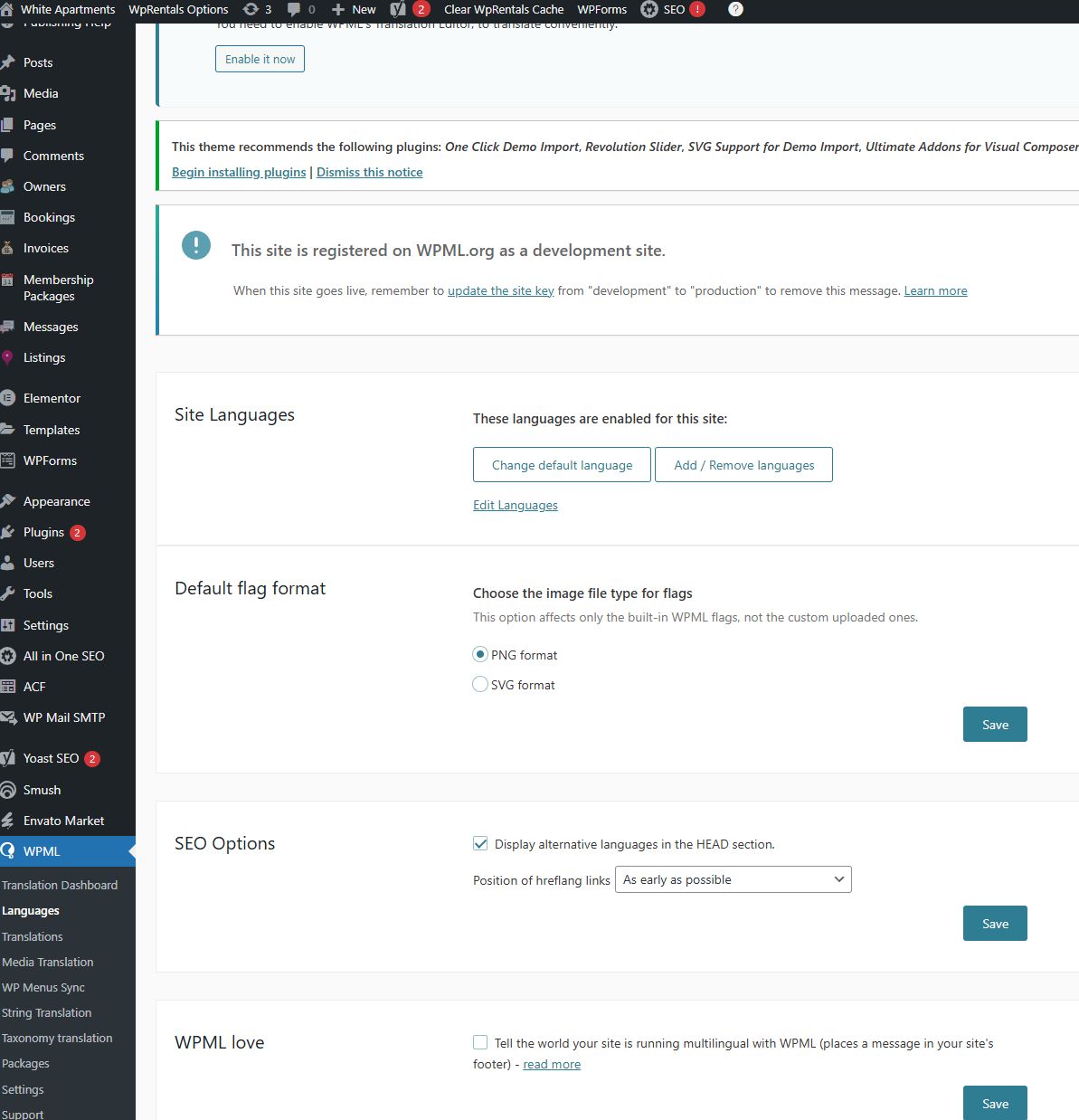Click the Posts pin icon in sidebar

[x=8, y=62]
